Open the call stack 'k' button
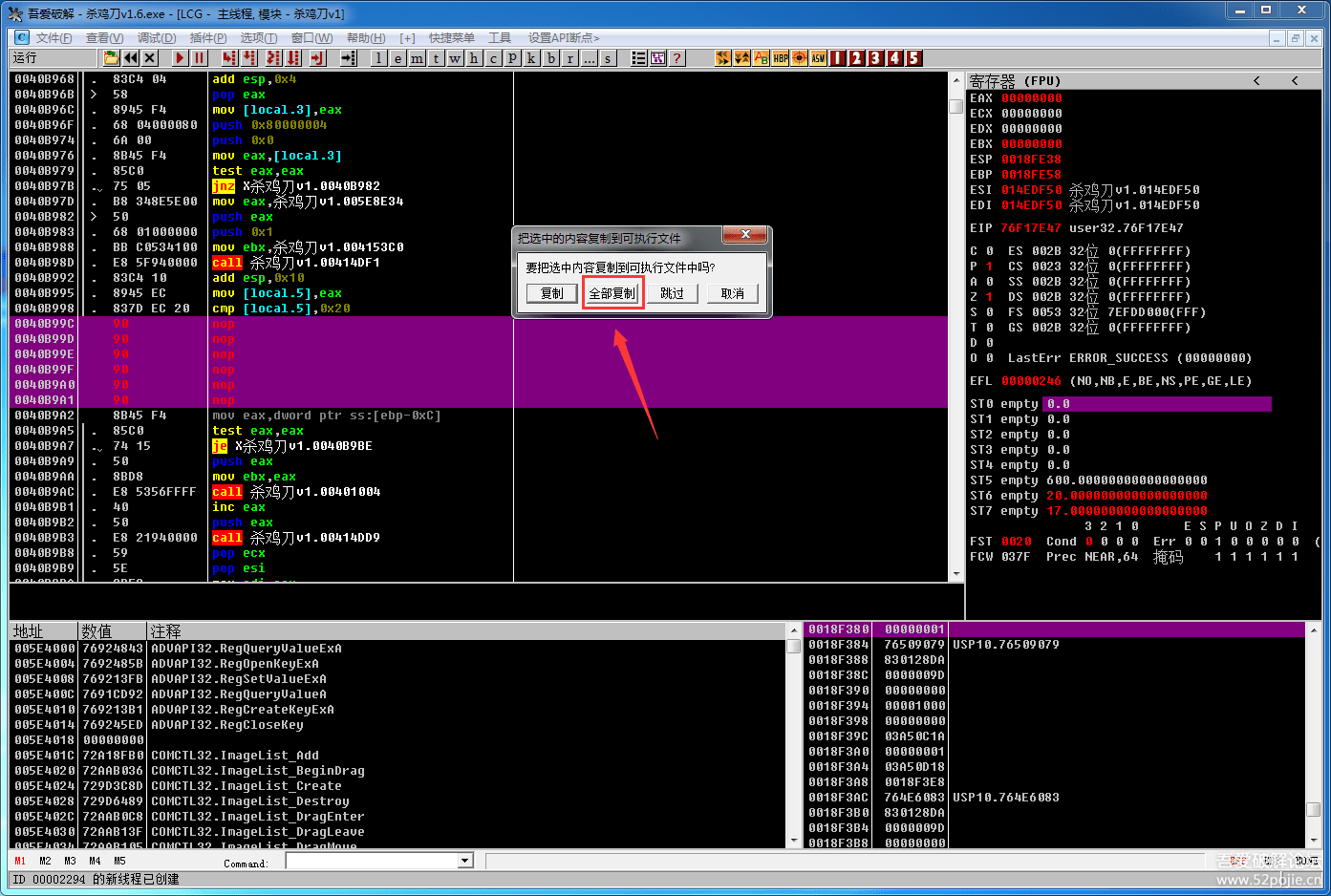Screen dimensions: 1331x896 coord(532,58)
